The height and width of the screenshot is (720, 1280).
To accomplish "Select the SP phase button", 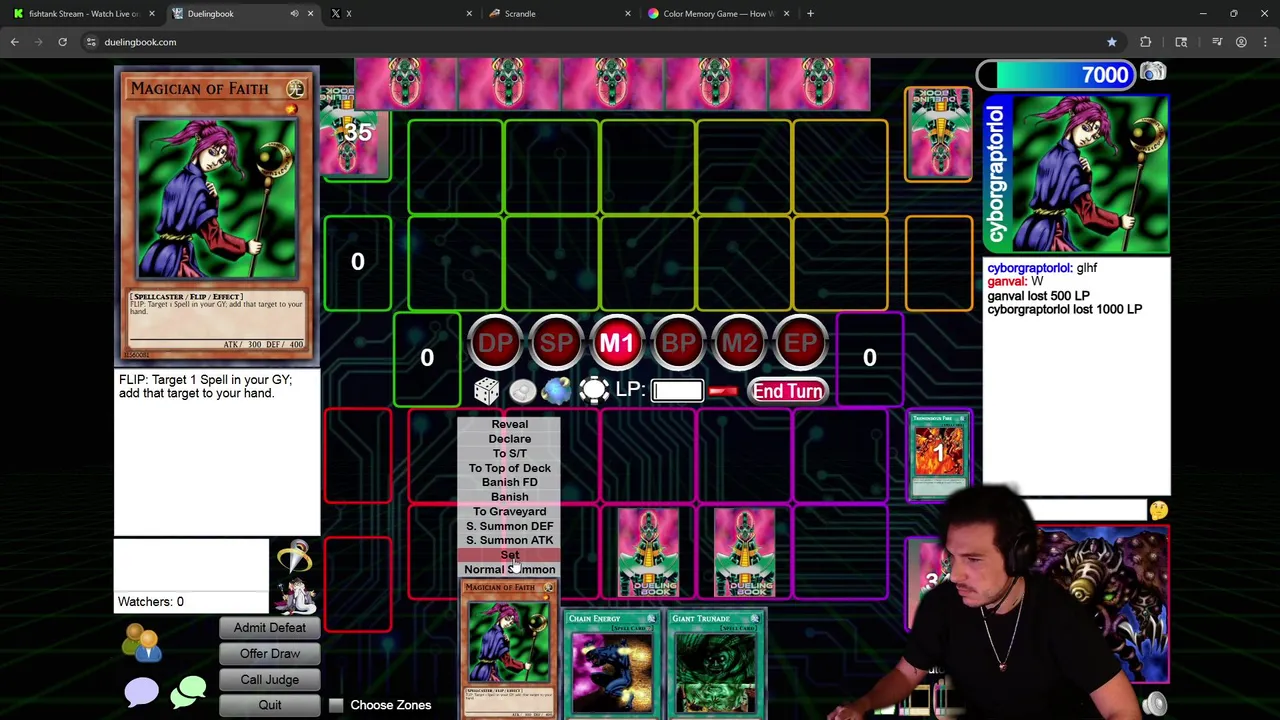I will (556, 343).
